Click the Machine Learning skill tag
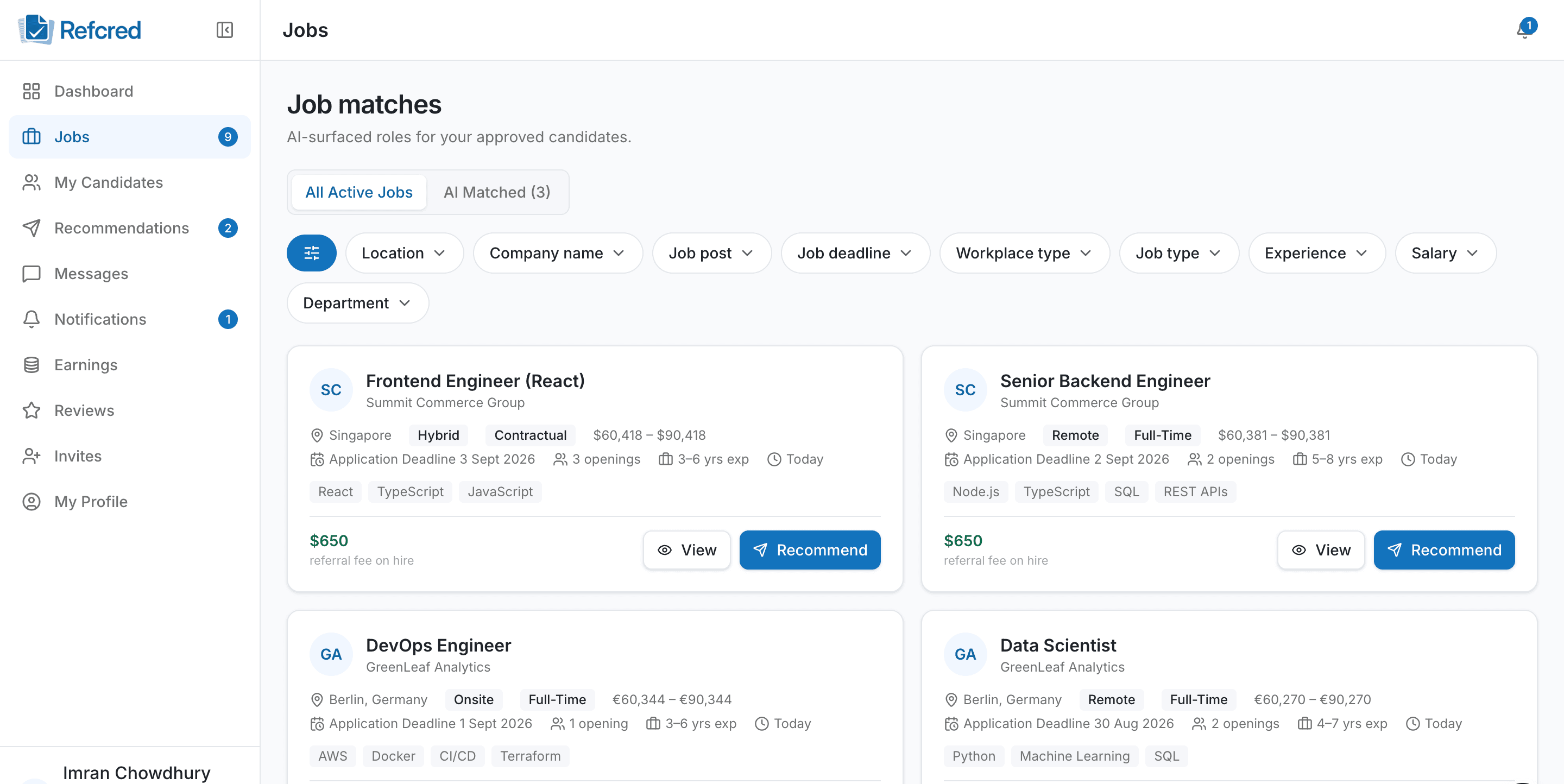 (1075, 755)
